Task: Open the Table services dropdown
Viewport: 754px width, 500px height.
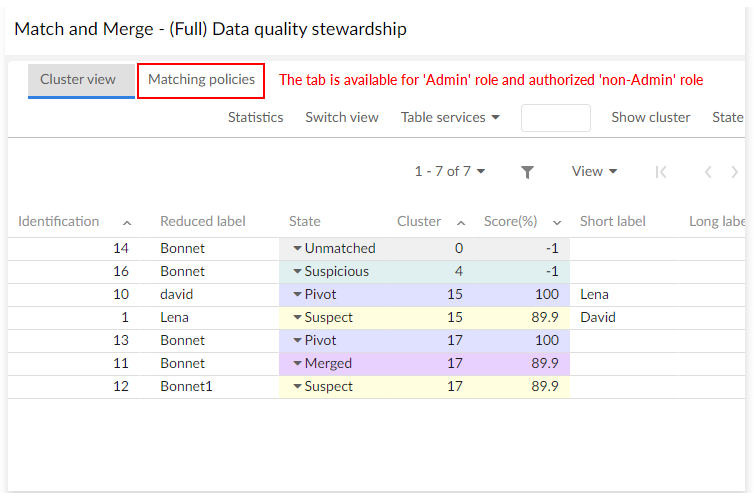Action: point(450,117)
